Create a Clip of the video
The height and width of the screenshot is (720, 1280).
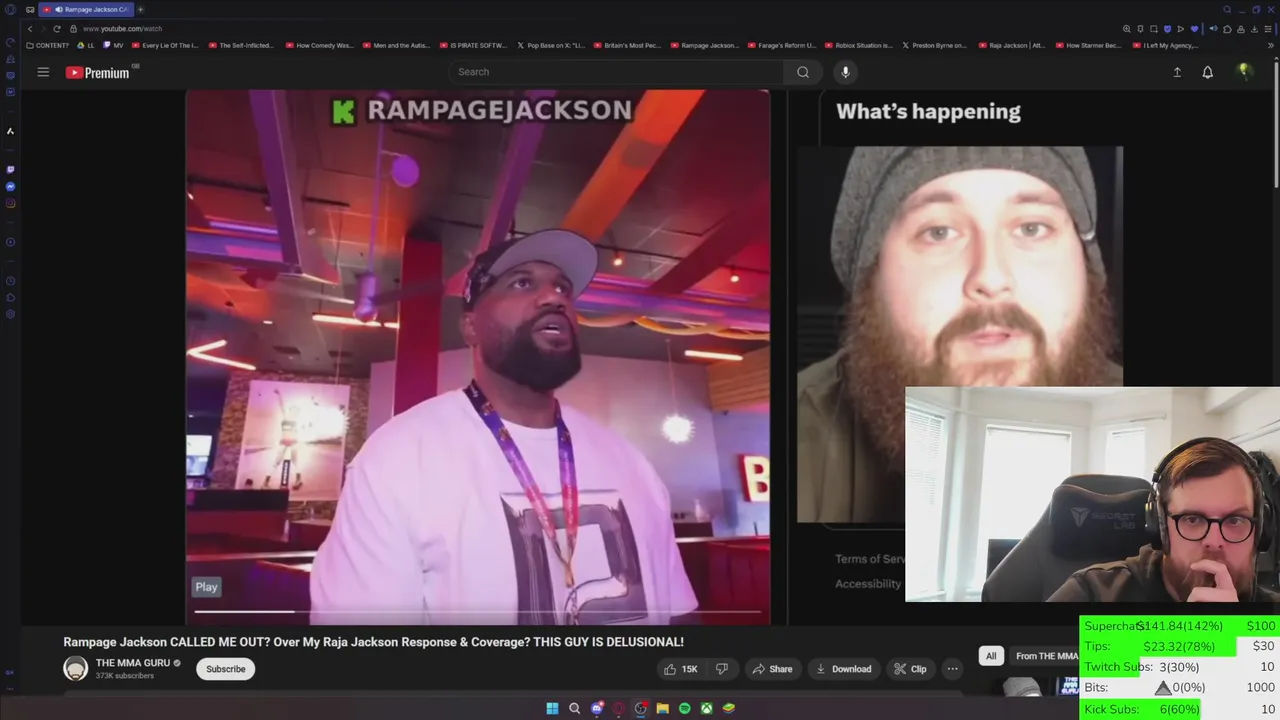pyautogui.click(x=910, y=669)
